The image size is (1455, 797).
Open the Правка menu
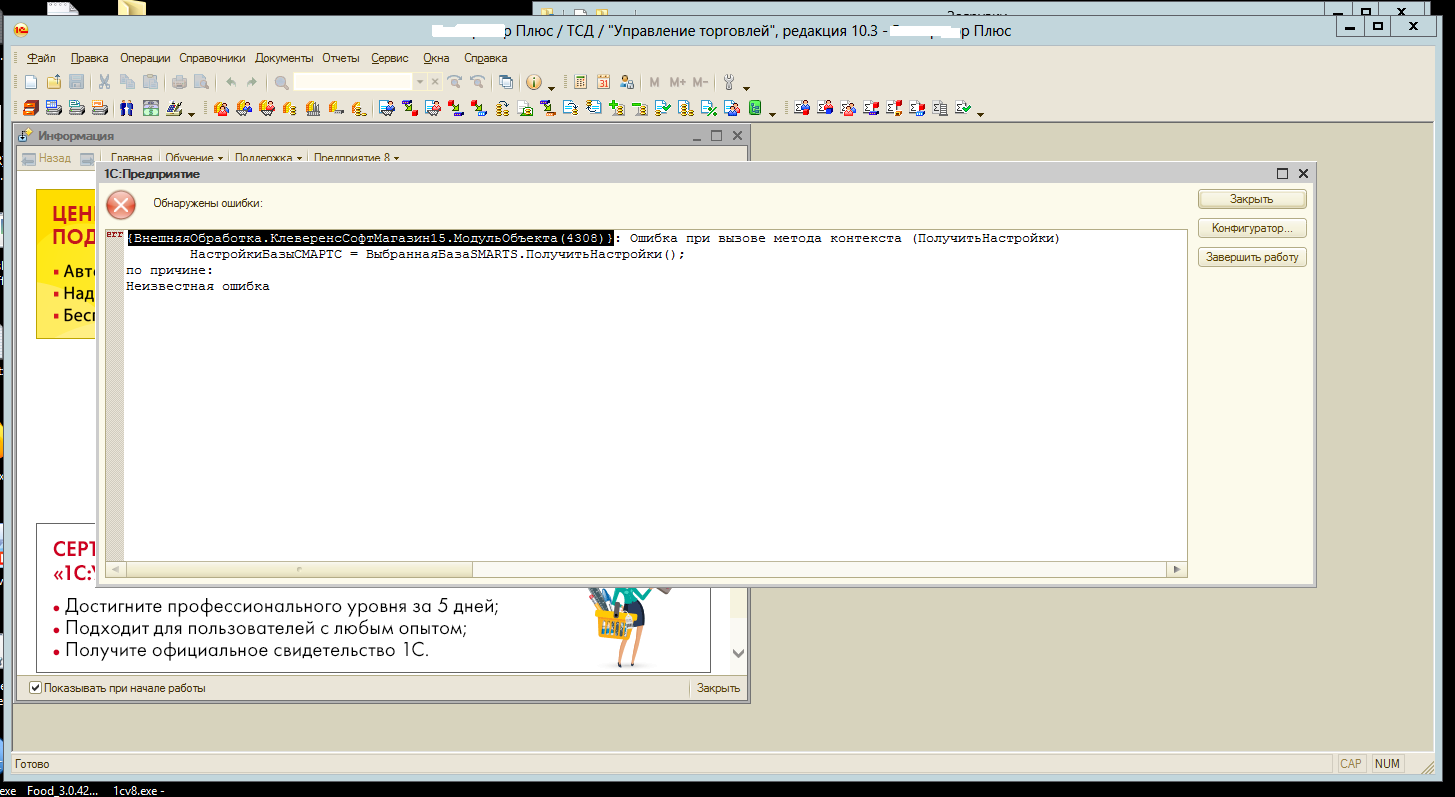coord(90,58)
